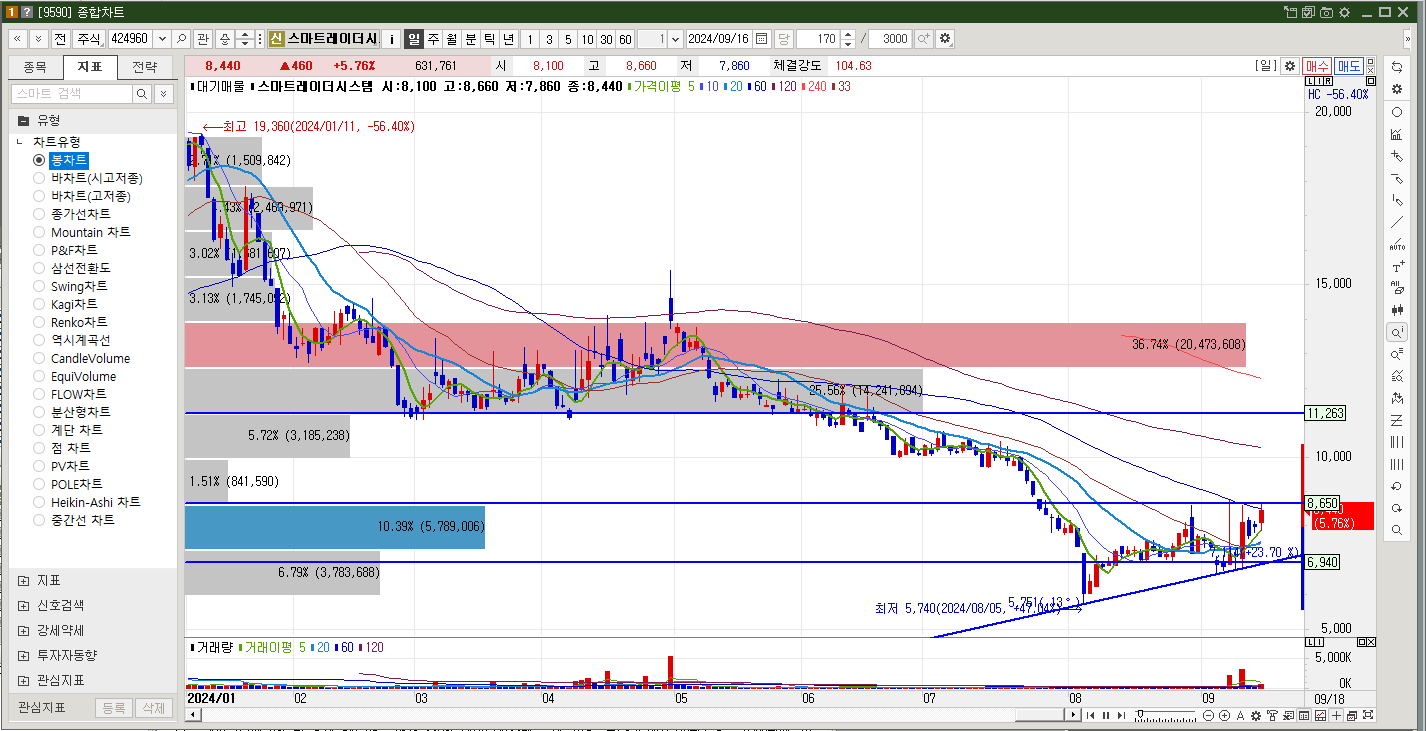Click the smart search input field
This screenshot has width=1426, height=731.
tap(71, 93)
